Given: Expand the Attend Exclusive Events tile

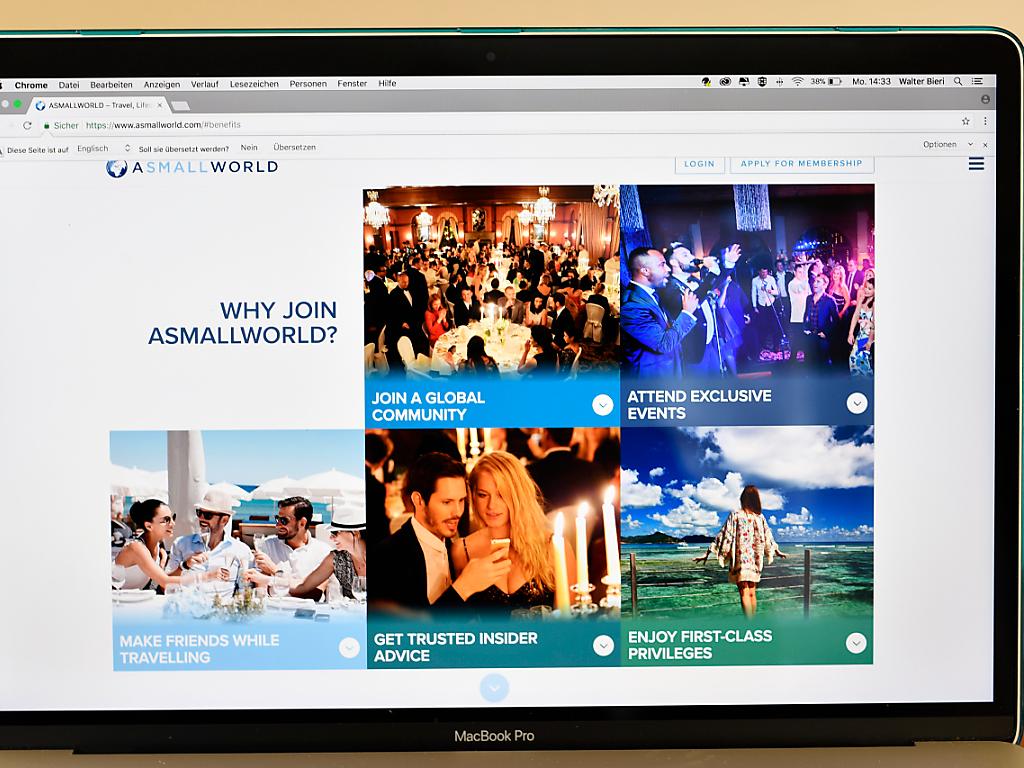Looking at the screenshot, I should (857, 403).
